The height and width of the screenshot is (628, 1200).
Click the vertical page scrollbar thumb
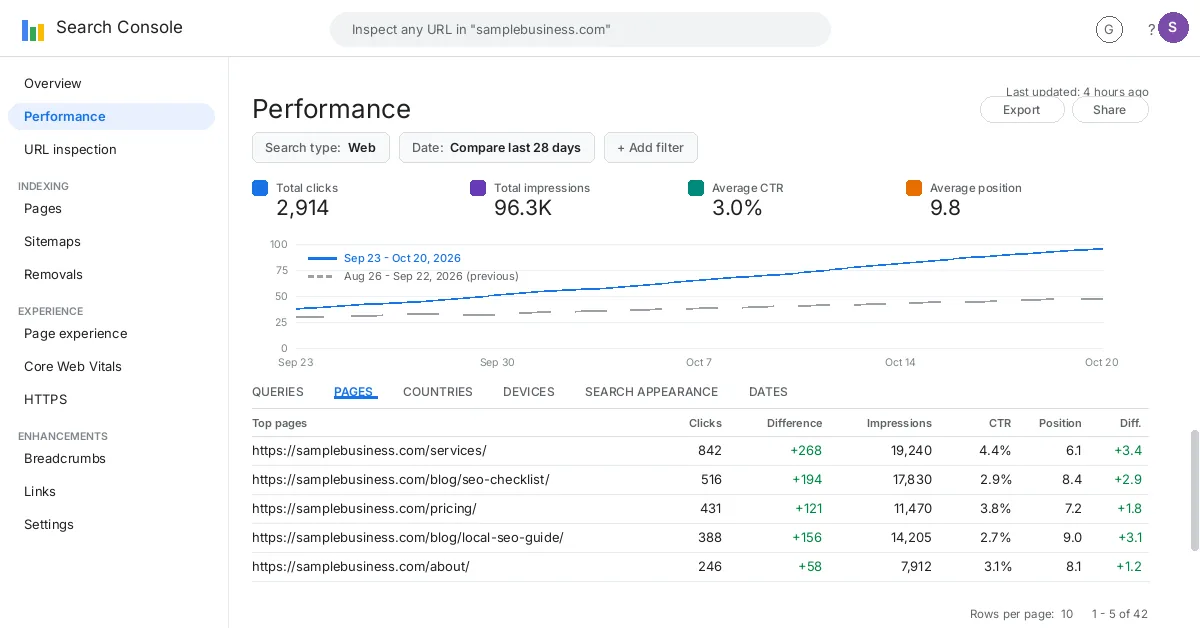click(1194, 491)
